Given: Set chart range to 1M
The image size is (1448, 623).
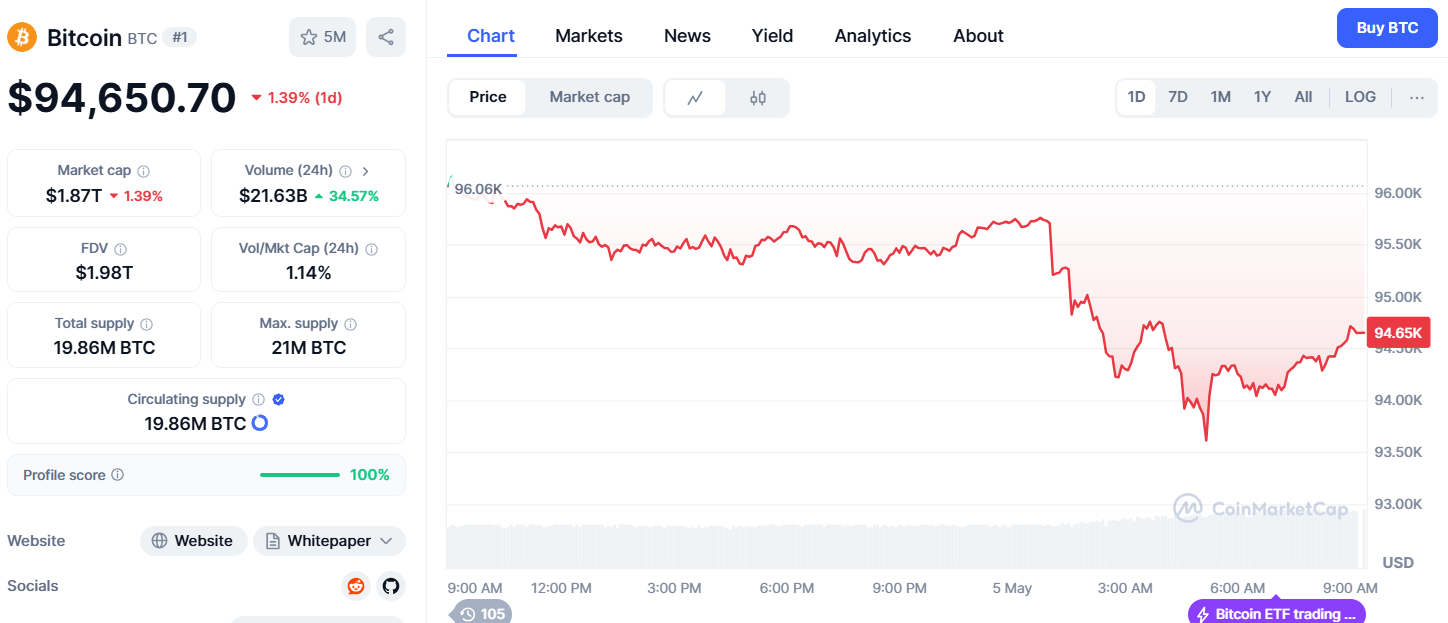Looking at the screenshot, I should (1220, 97).
